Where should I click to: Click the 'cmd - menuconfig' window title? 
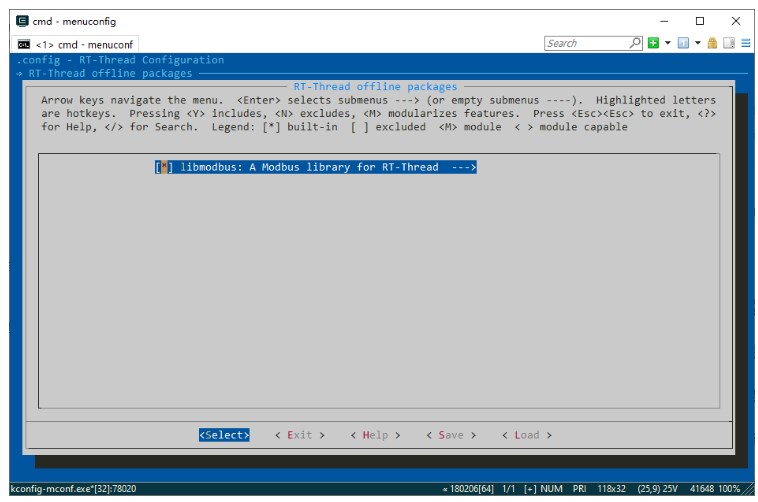point(74,21)
